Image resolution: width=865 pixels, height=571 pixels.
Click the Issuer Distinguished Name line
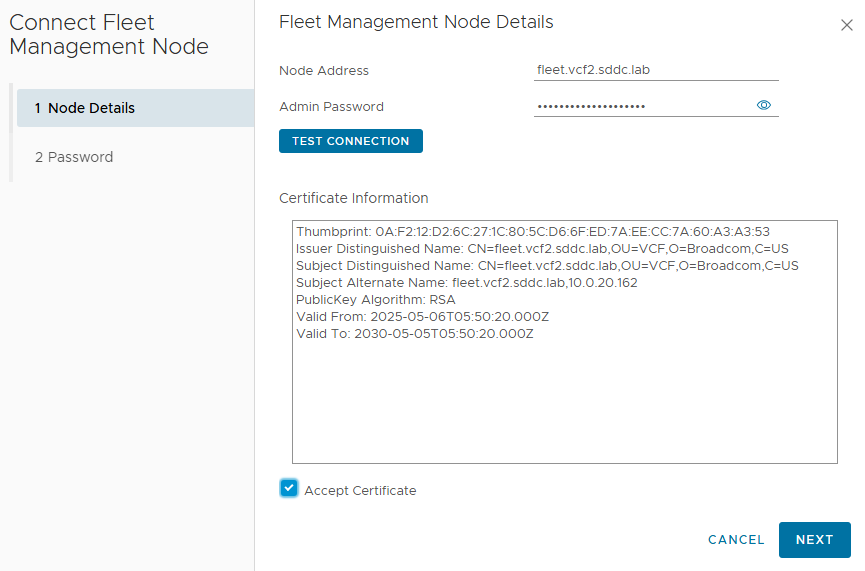click(547, 249)
